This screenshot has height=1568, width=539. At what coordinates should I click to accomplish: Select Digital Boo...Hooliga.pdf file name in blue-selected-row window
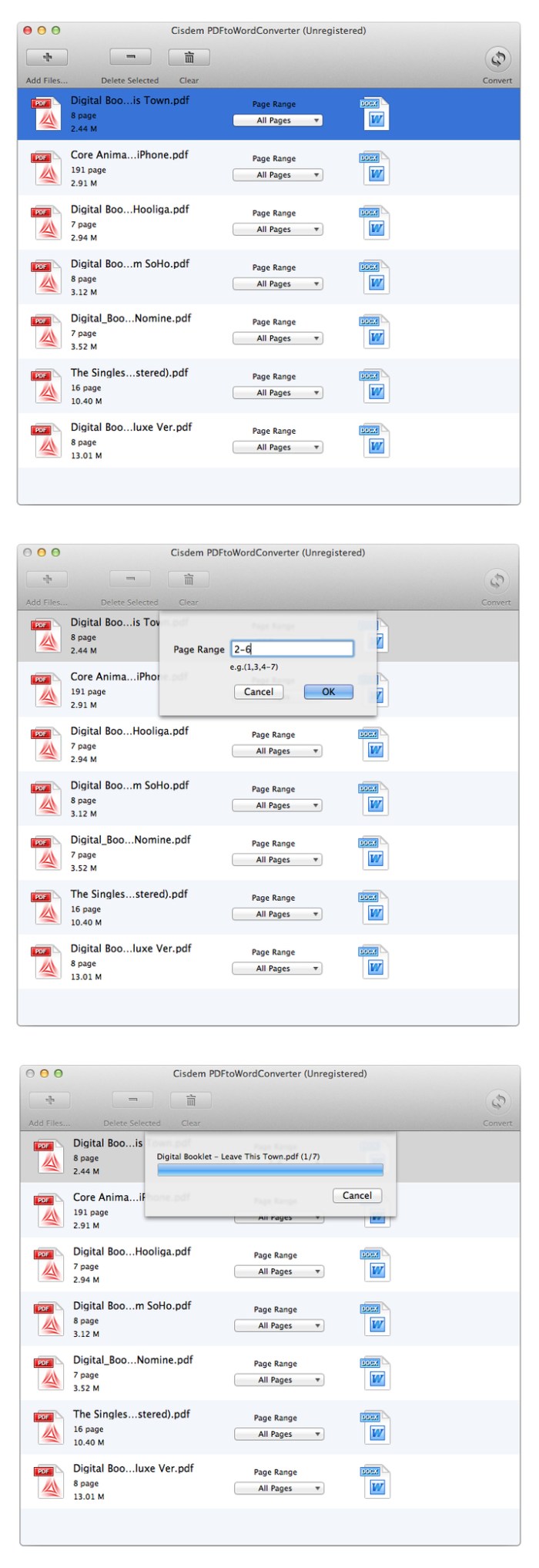[129, 210]
